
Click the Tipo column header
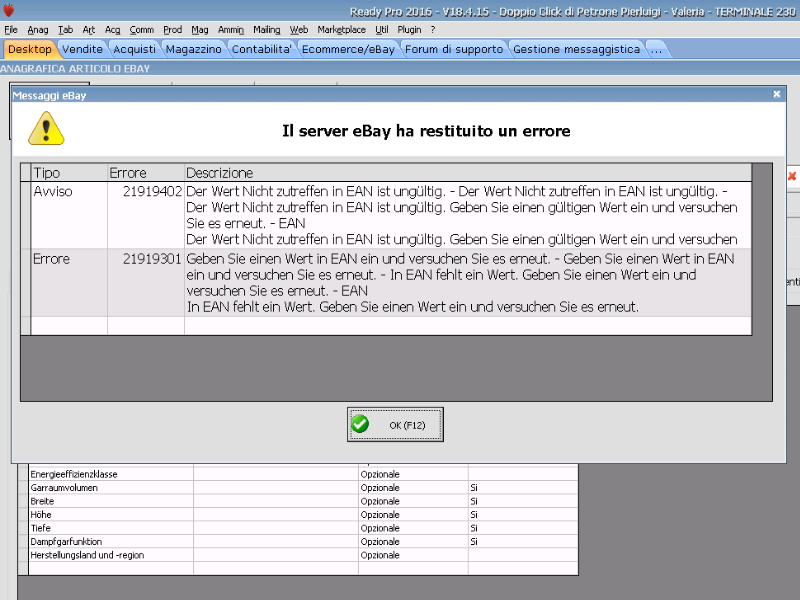69,173
